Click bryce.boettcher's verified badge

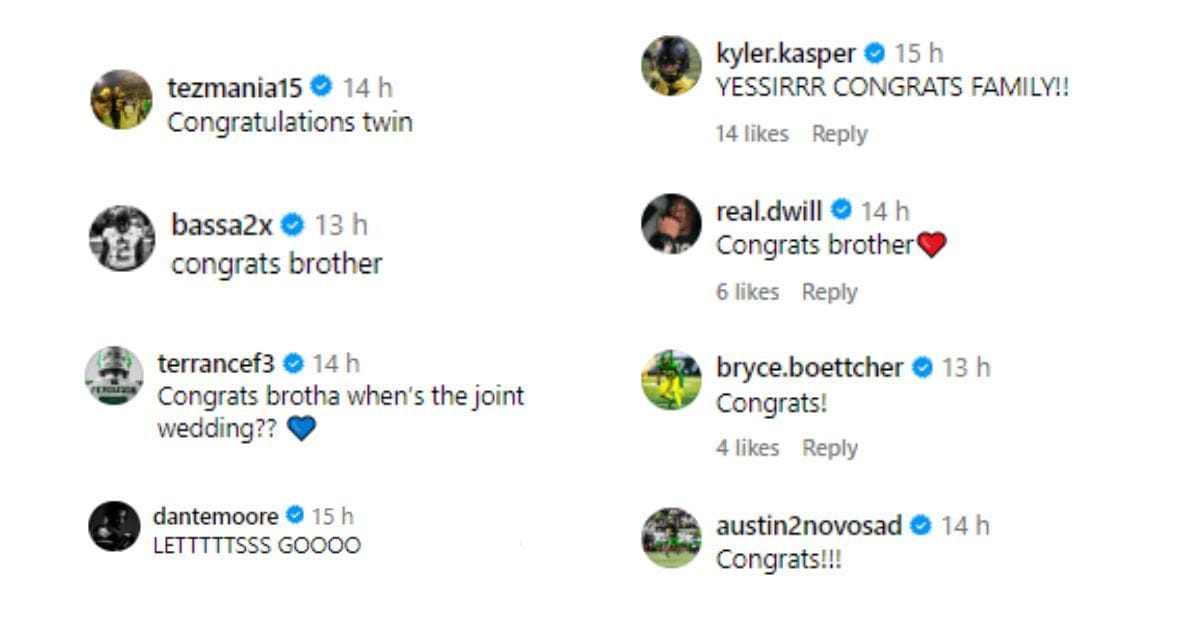[921, 368]
